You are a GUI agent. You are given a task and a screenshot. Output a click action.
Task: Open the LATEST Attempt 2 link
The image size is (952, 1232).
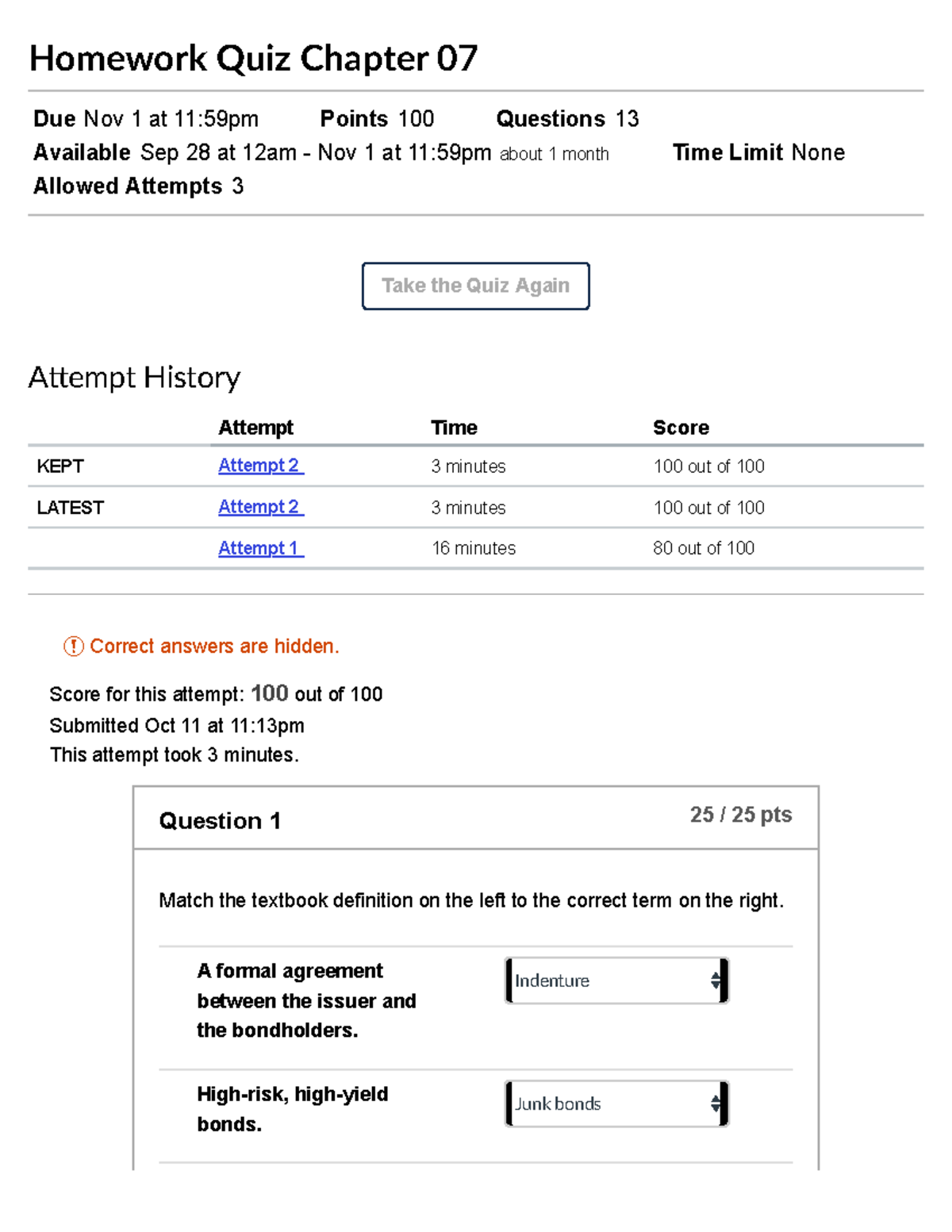(261, 507)
